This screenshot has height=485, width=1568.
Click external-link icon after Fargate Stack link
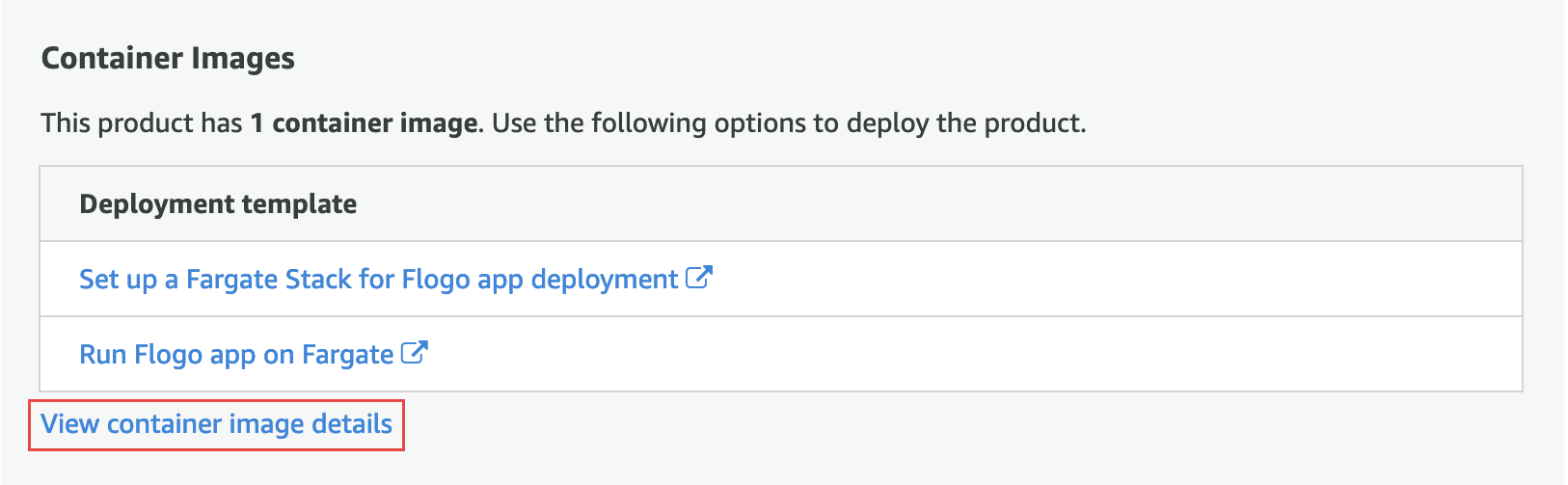tap(699, 278)
